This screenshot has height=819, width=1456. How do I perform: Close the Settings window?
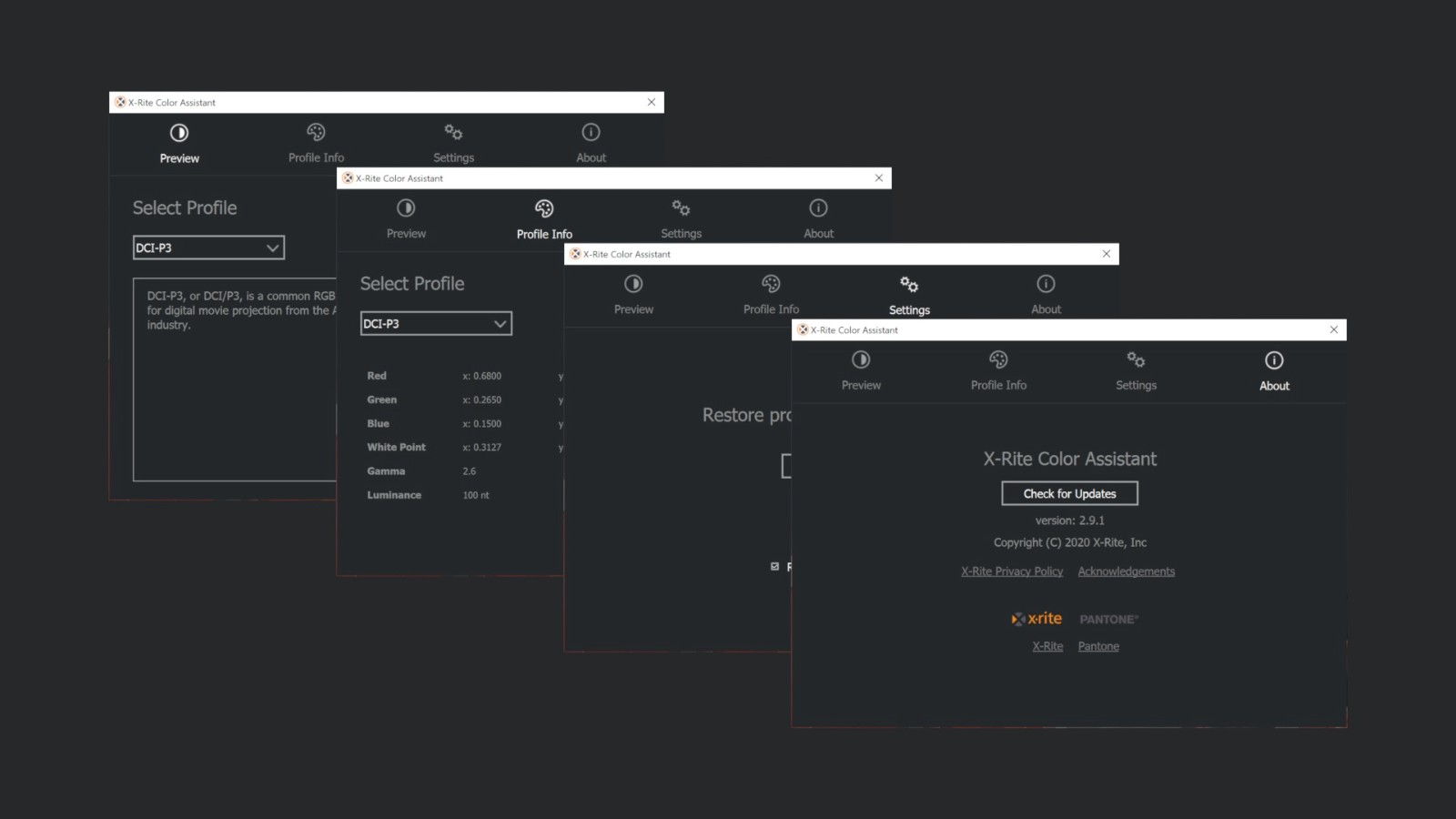point(1107,254)
